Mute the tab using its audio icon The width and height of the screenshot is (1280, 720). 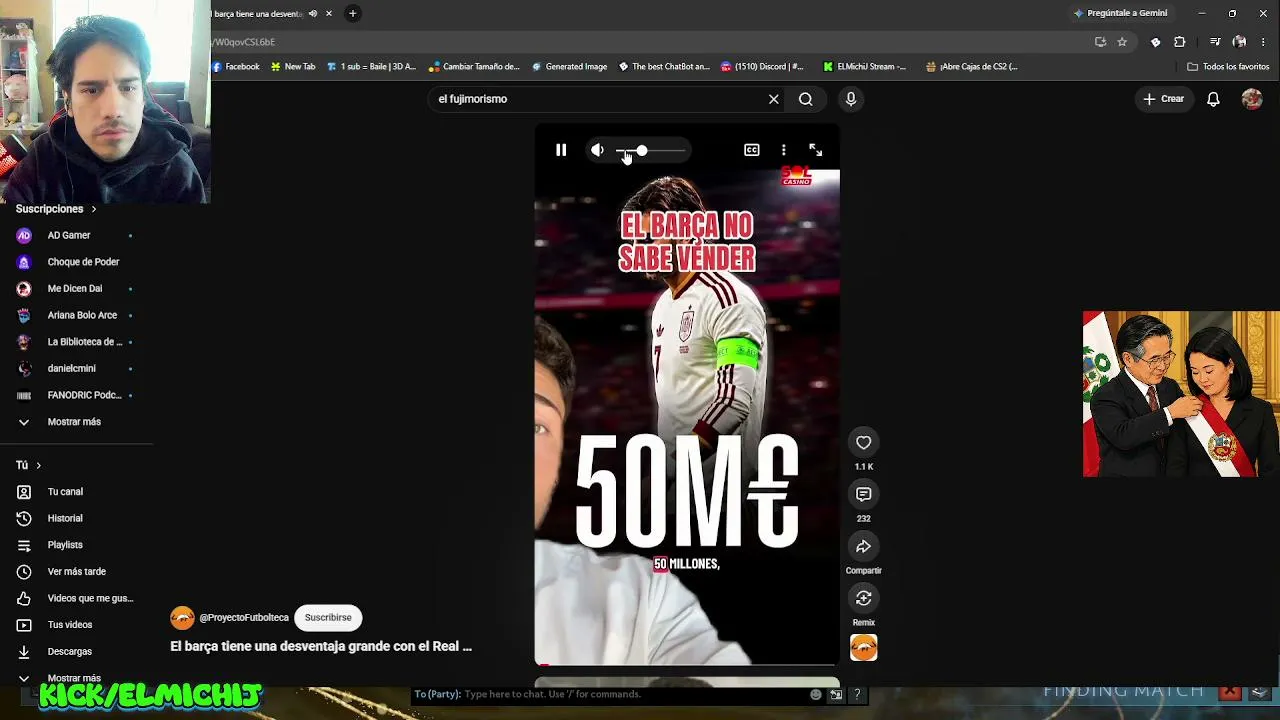tap(313, 14)
